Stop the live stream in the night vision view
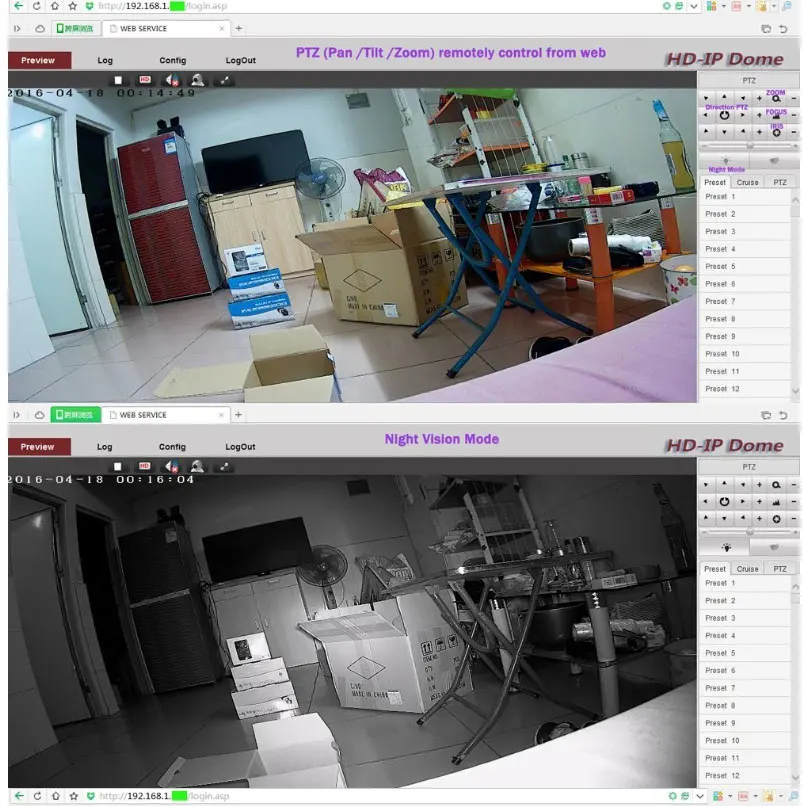Screen dimensions: 812x806 118,466
